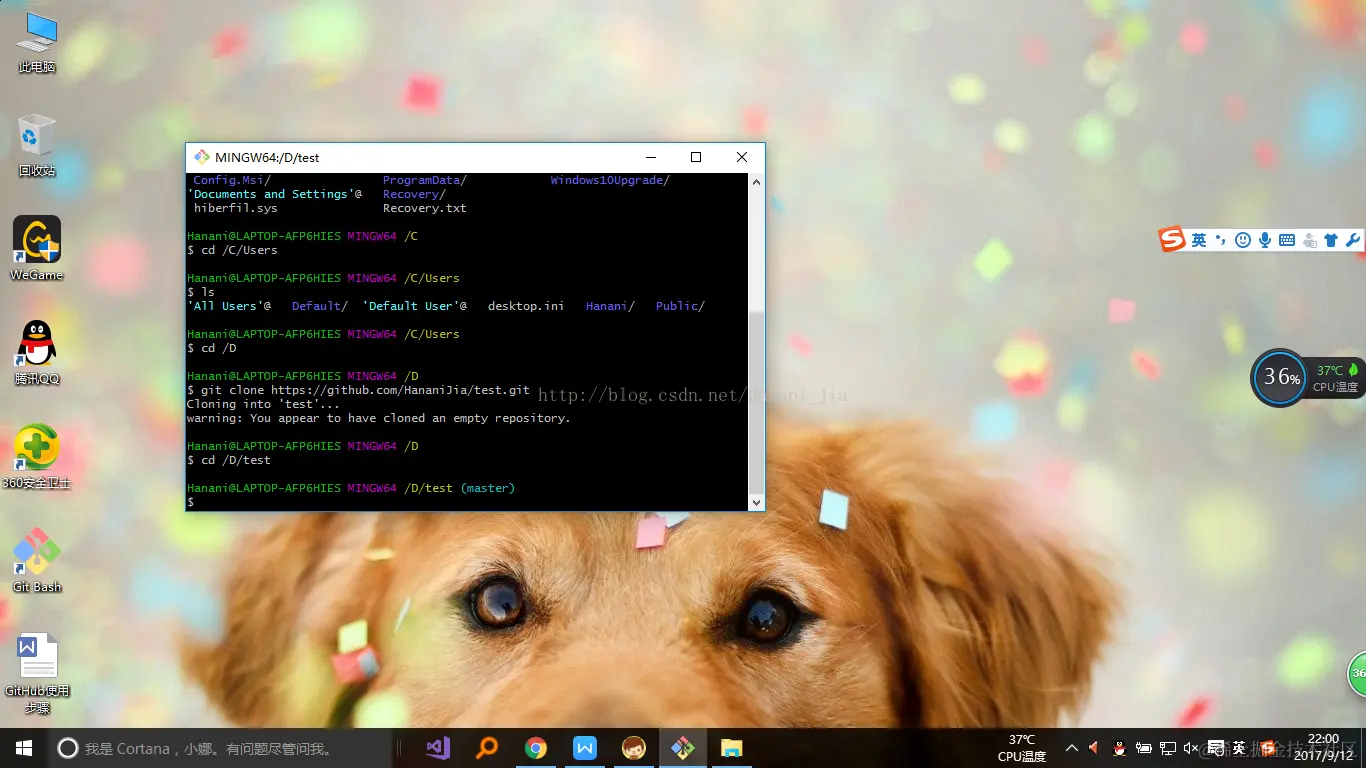The height and width of the screenshot is (768, 1366).
Task: Toggle the 英 input mode in the tray
Action: click(1240, 748)
